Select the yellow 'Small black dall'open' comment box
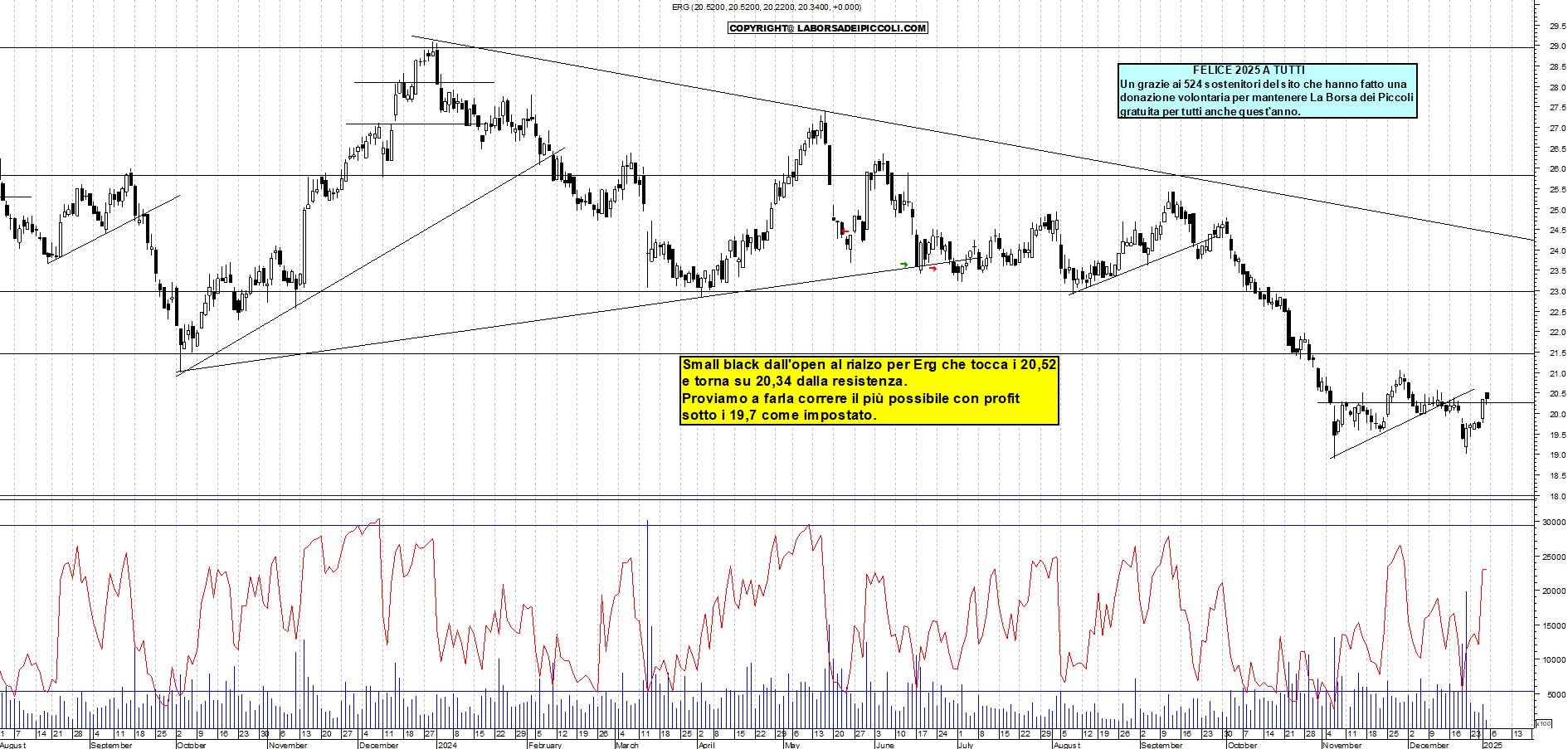 pos(869,390)
